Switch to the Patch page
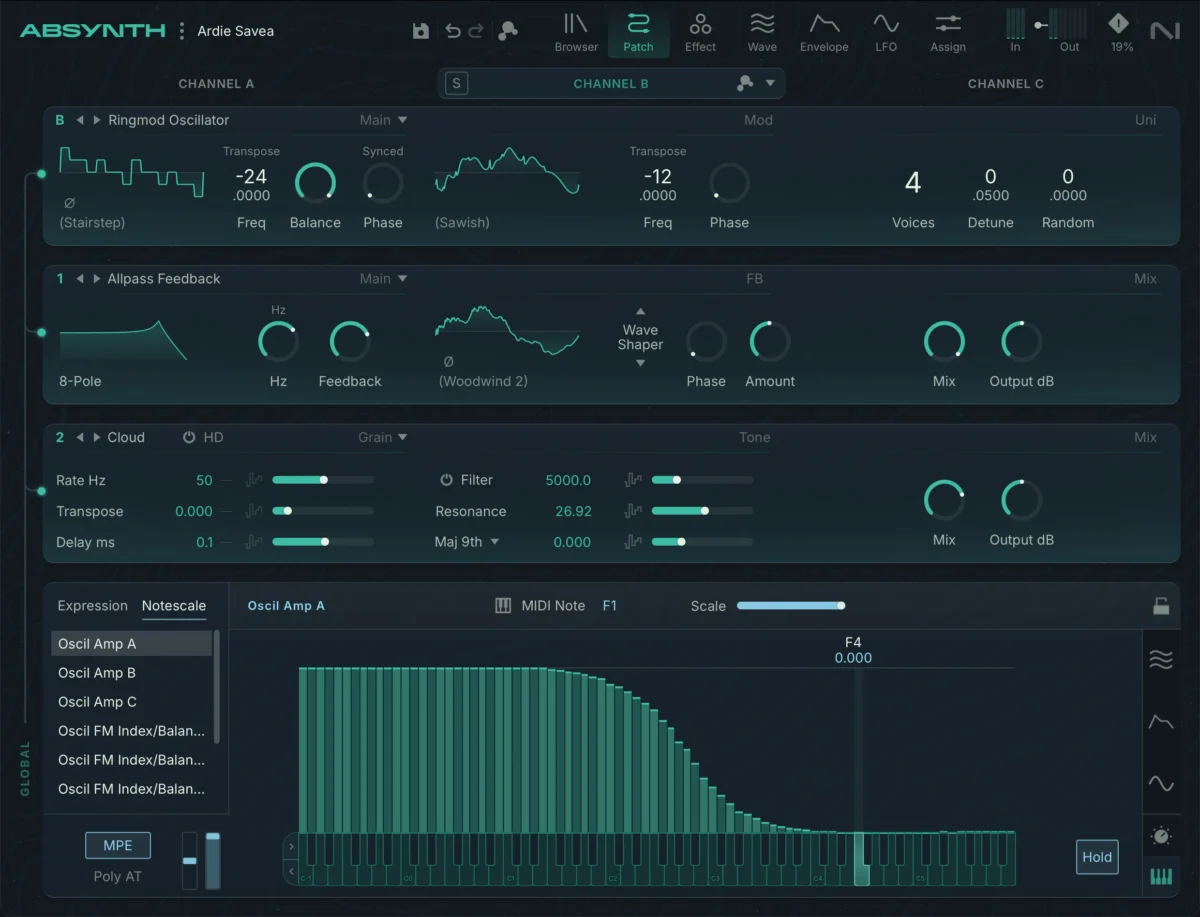This screenshot has width=1200, height=917. [x=638, y=33]
